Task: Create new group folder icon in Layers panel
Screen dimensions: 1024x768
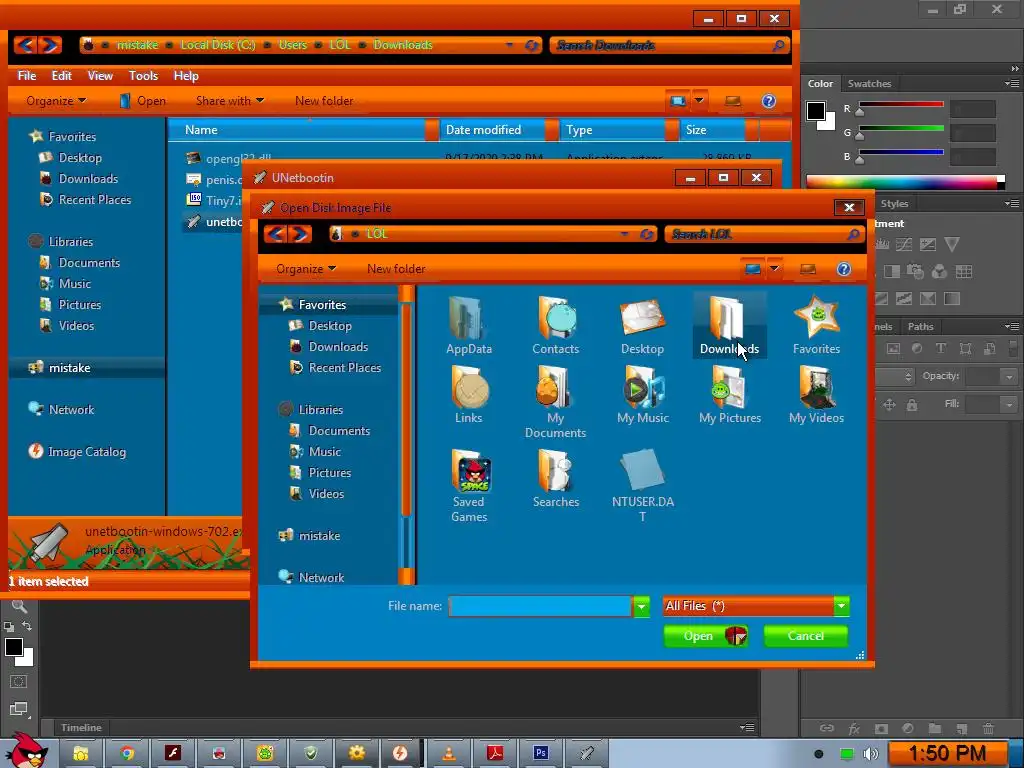Action: [935, 728]
